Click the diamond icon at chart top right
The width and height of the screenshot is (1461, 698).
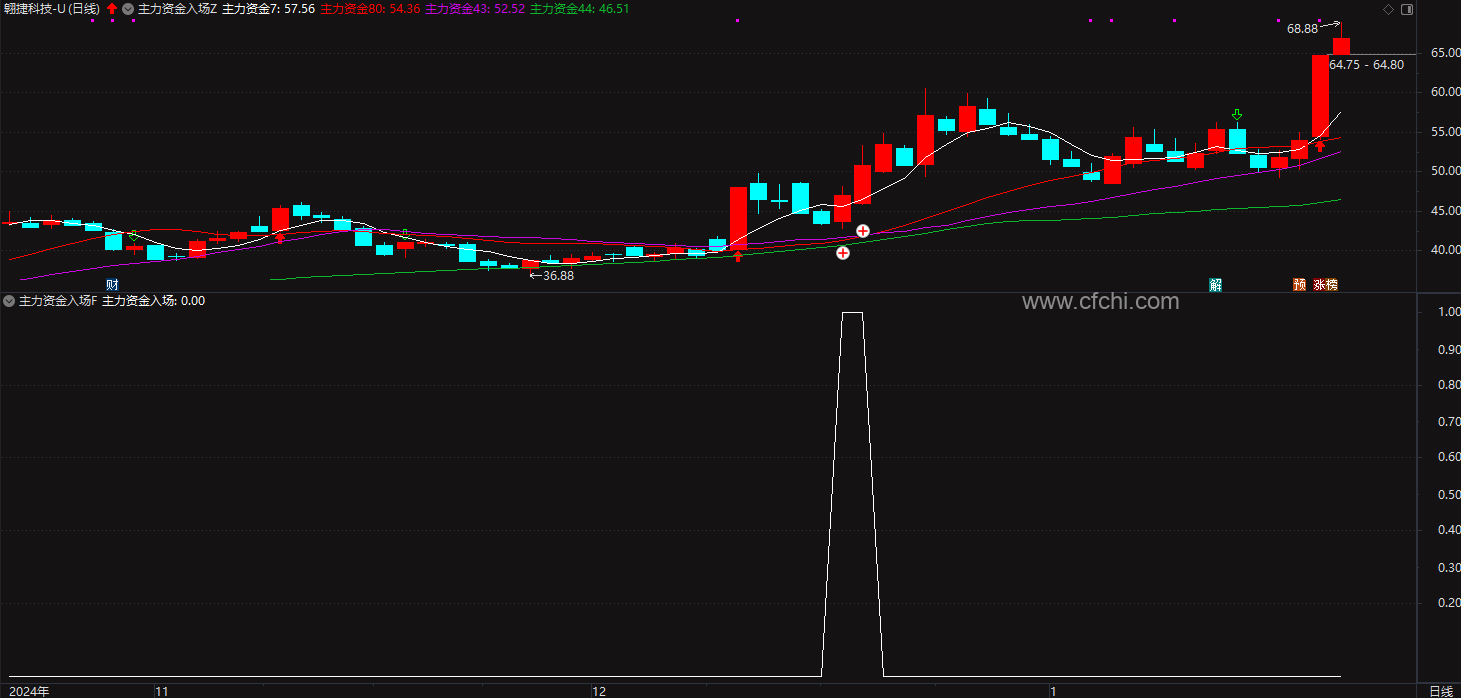pos(1386,9)
